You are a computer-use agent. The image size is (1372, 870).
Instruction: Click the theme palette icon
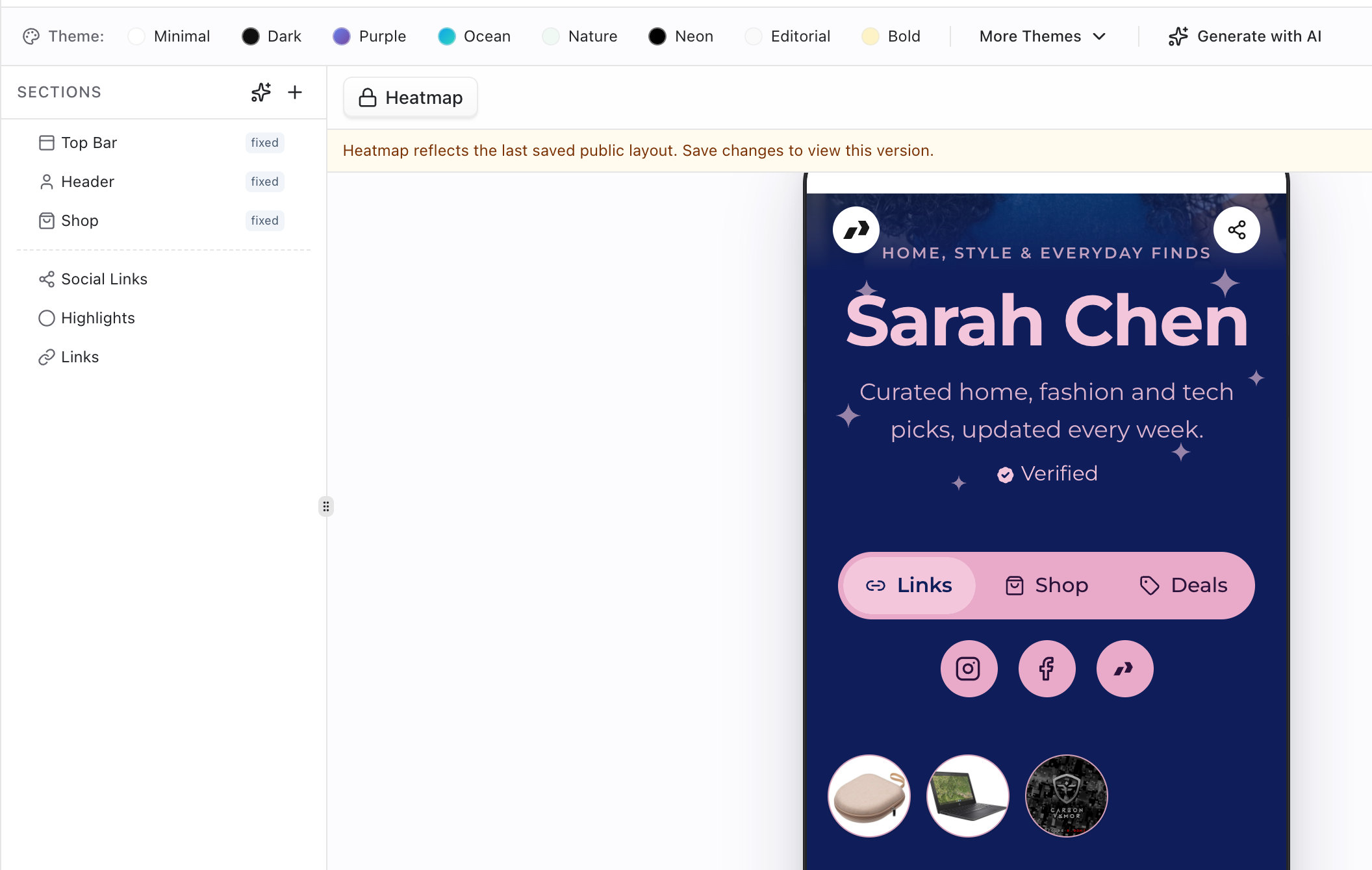[x=31, y=36]
